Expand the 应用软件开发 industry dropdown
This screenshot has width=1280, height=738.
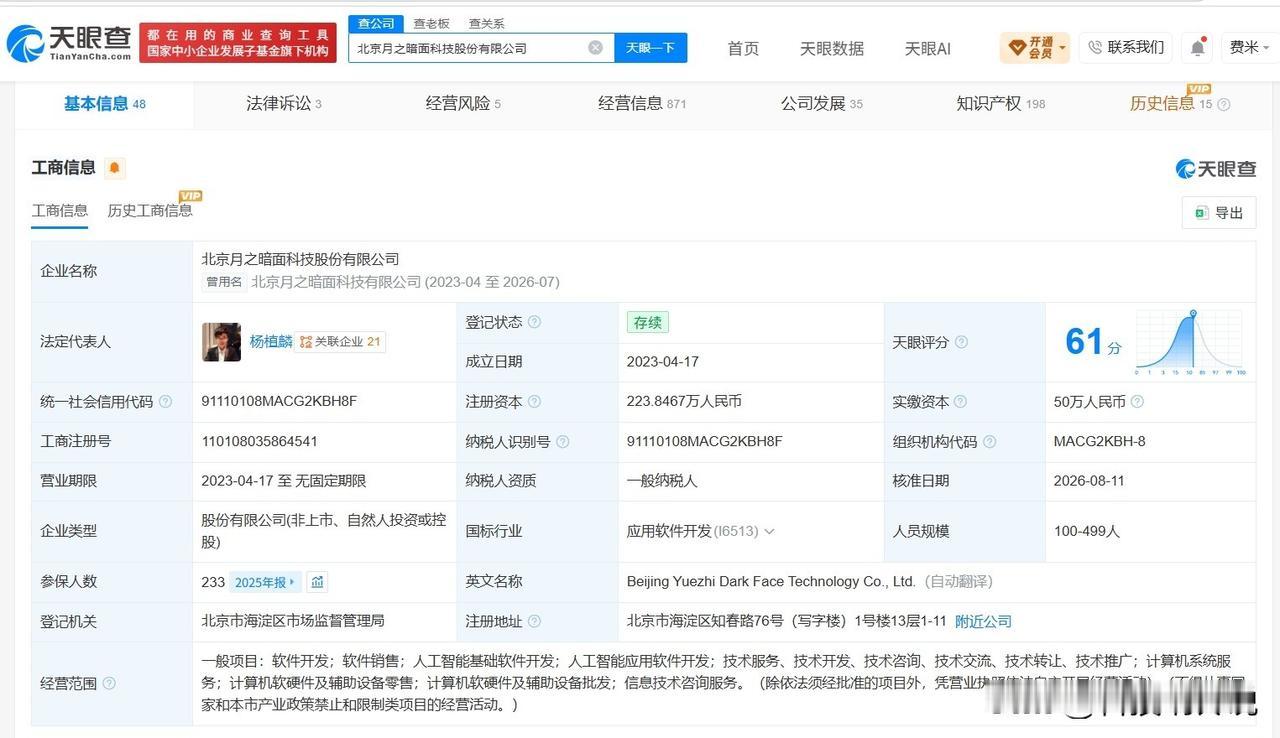[769, 531]
